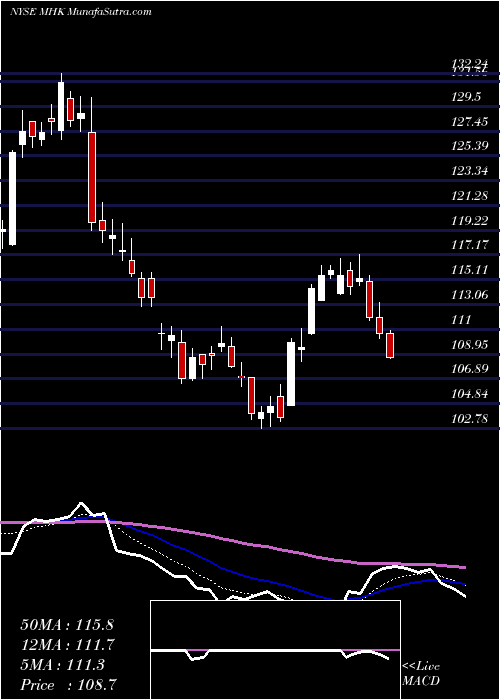The height and width of the screenshot is (700, 500).
Task: Click the 123.34 price axis label
Action: 468,171
